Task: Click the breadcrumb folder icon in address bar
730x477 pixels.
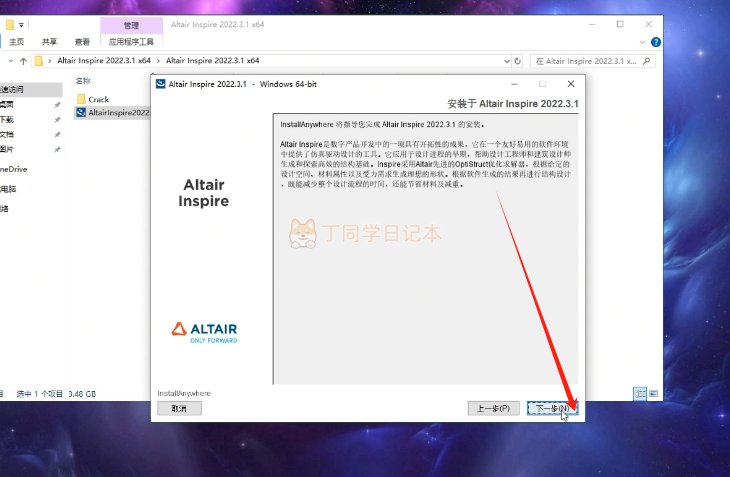Action: (x=39, y=61)
